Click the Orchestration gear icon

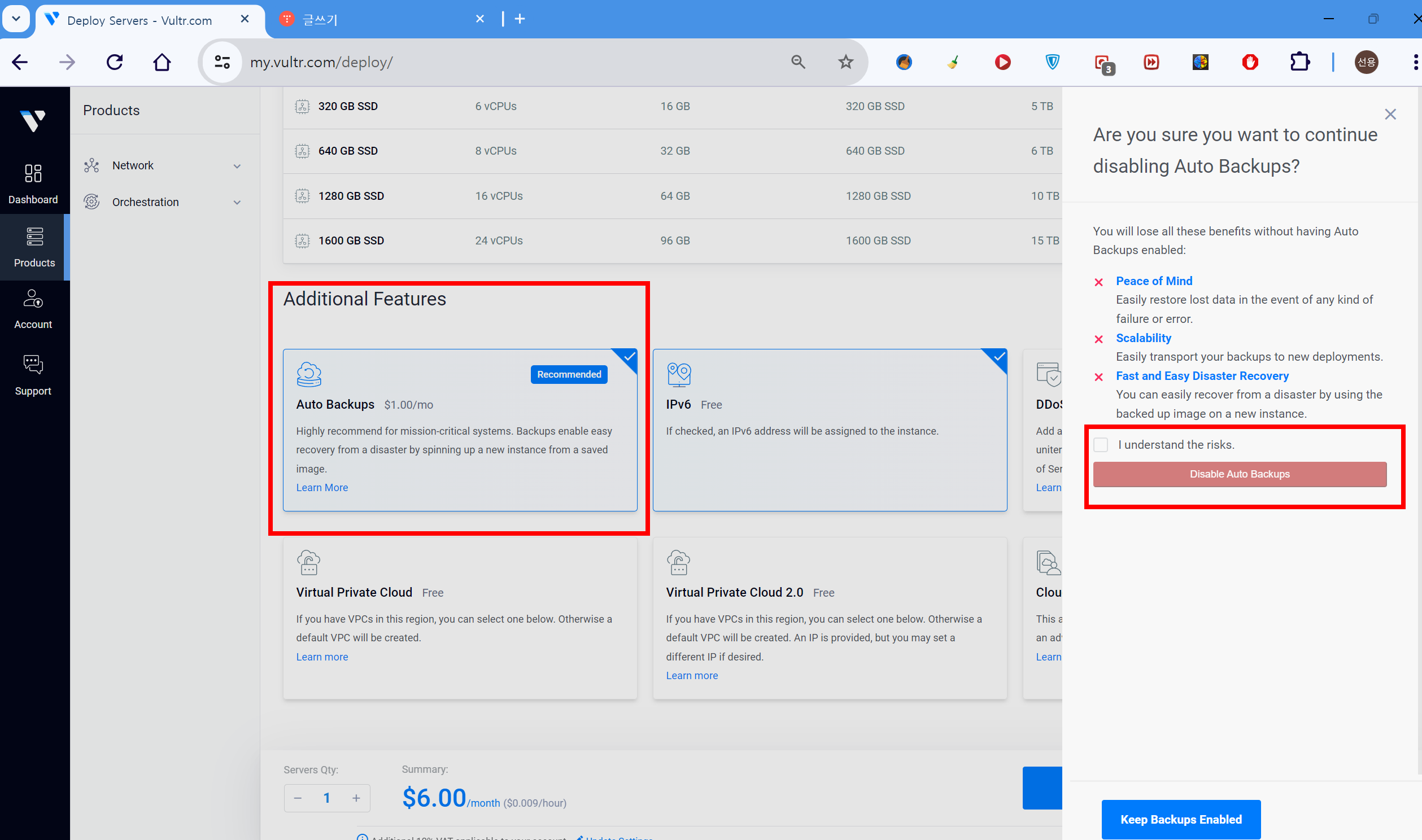pos(91,202)
